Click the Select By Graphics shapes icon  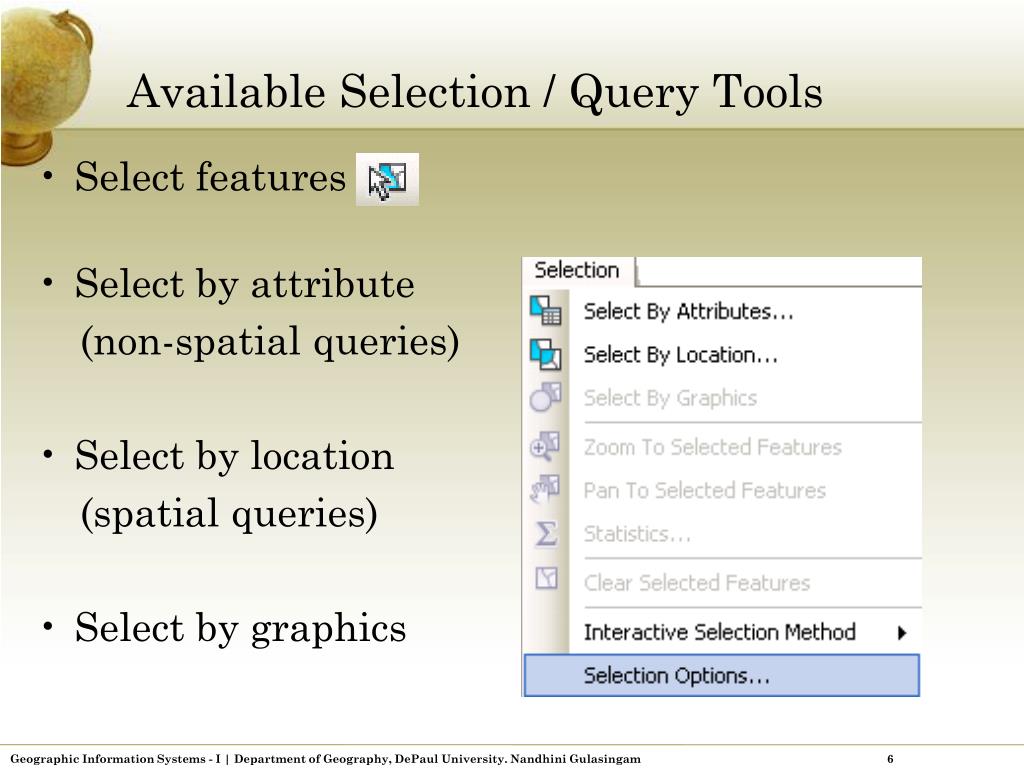point(545,397)
